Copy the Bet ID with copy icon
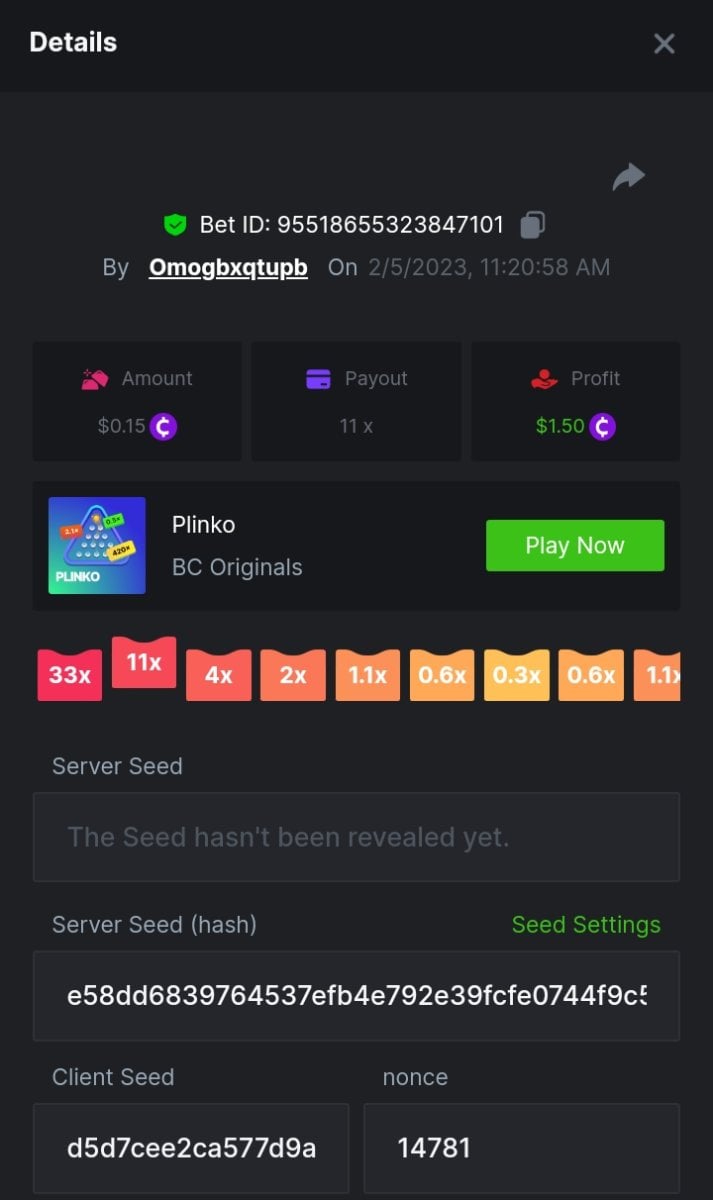Screen dimensions: 713x1200 [x=533, y=225]
